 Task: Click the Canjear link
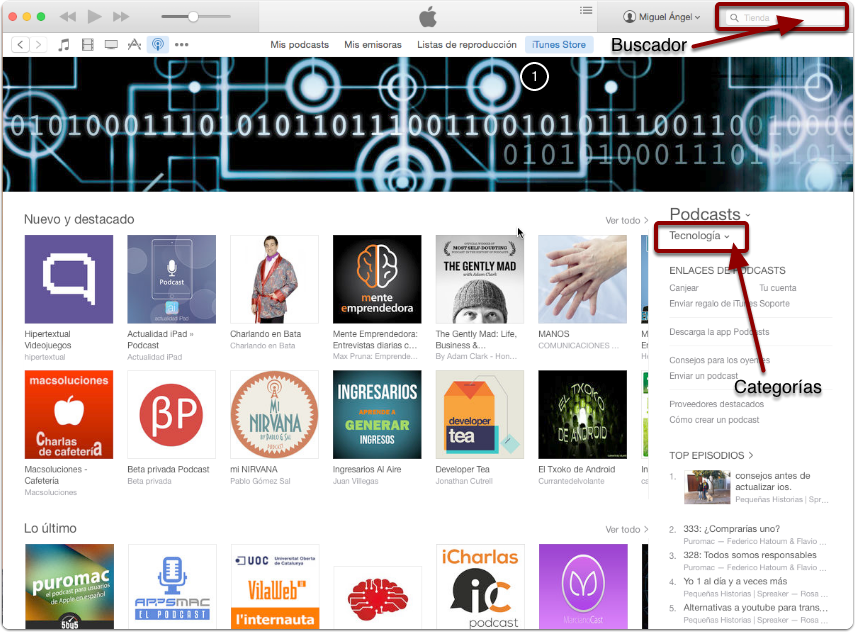tap(684, 288)
